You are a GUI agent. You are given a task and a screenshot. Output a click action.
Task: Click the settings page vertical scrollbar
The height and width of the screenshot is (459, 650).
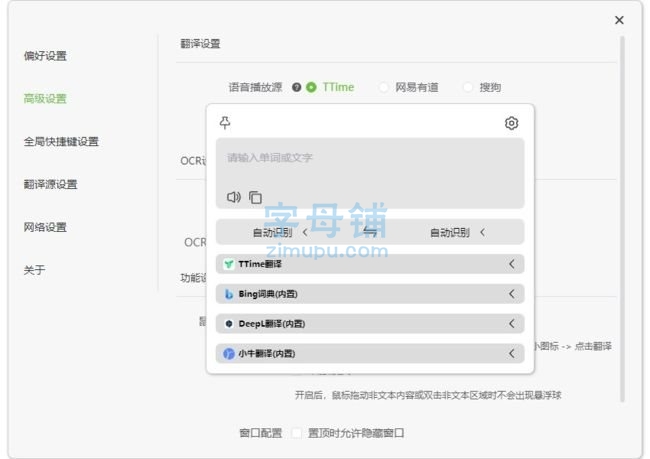(622, 219)
